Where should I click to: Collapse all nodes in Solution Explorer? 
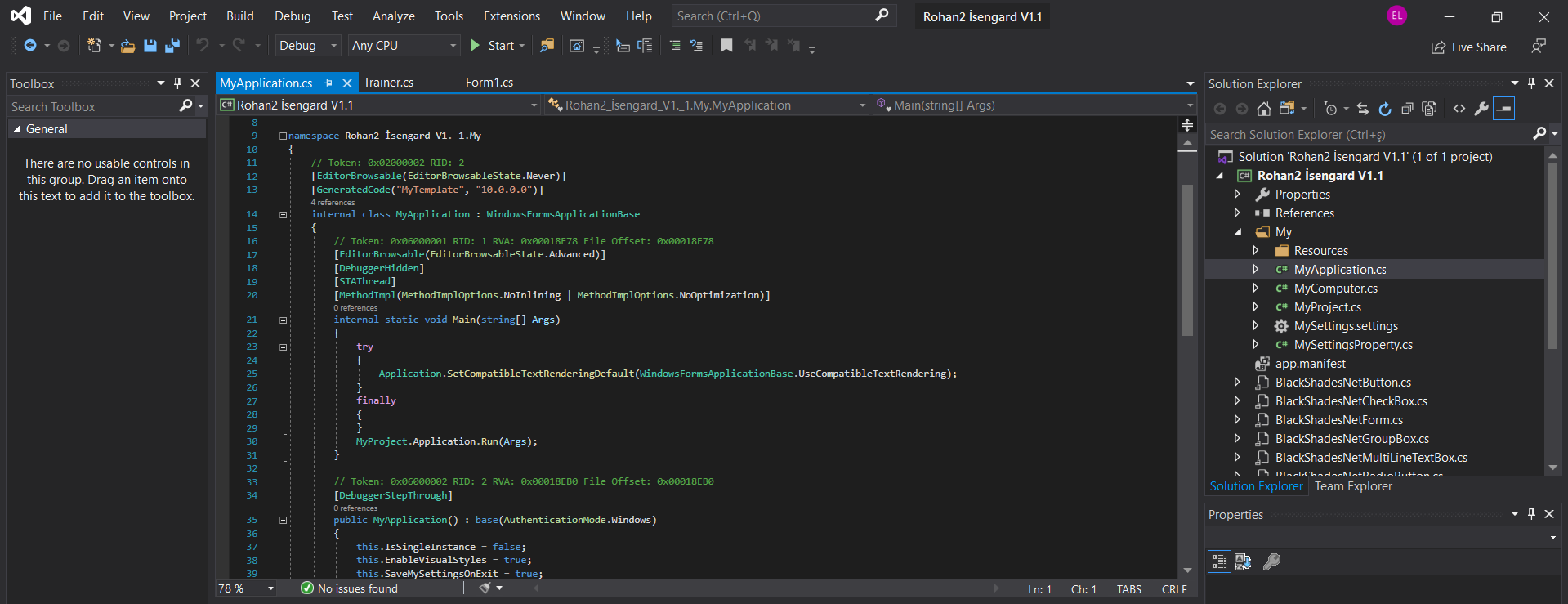1407,109
